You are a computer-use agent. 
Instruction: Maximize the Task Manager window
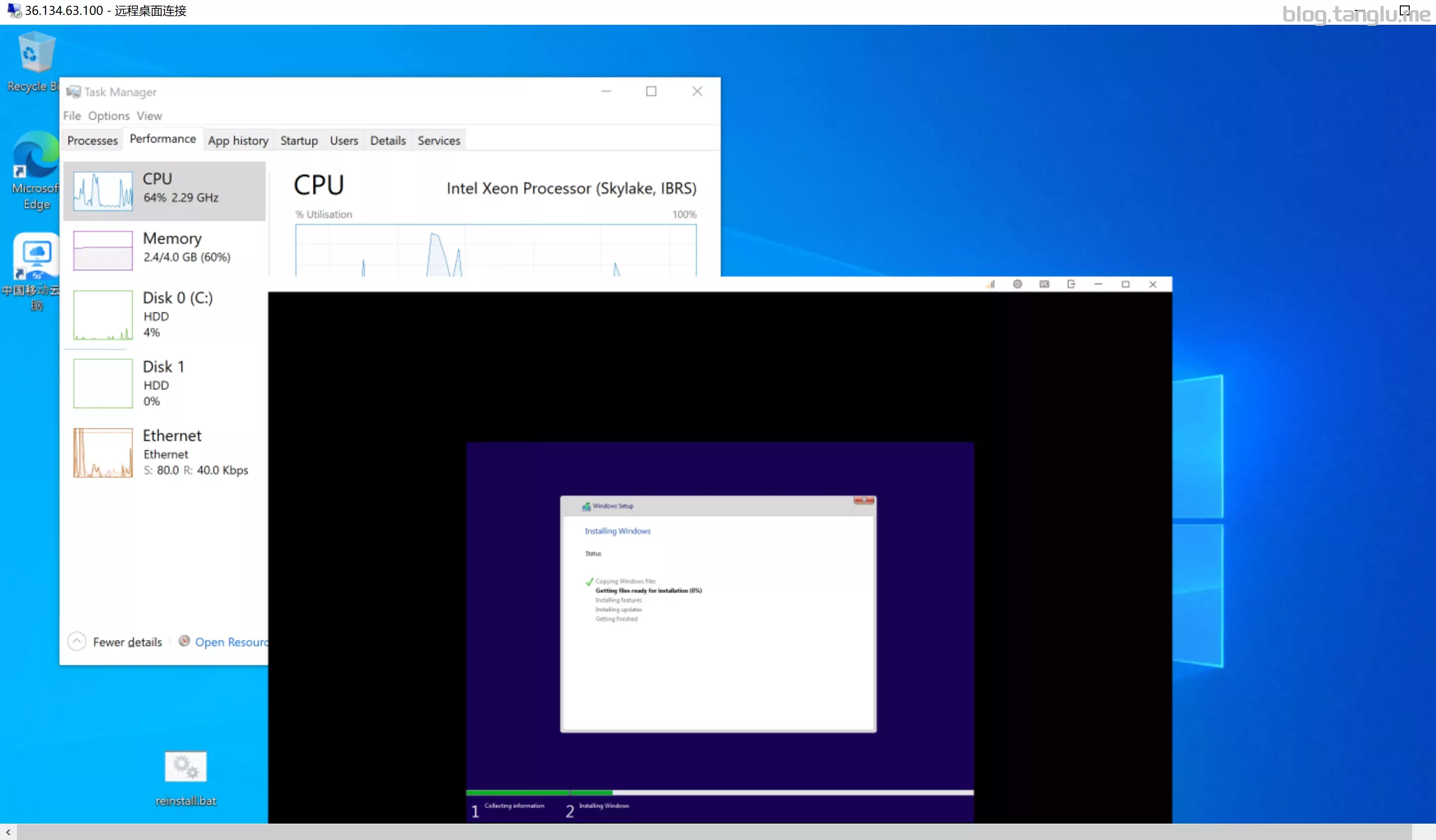point(651,91)
